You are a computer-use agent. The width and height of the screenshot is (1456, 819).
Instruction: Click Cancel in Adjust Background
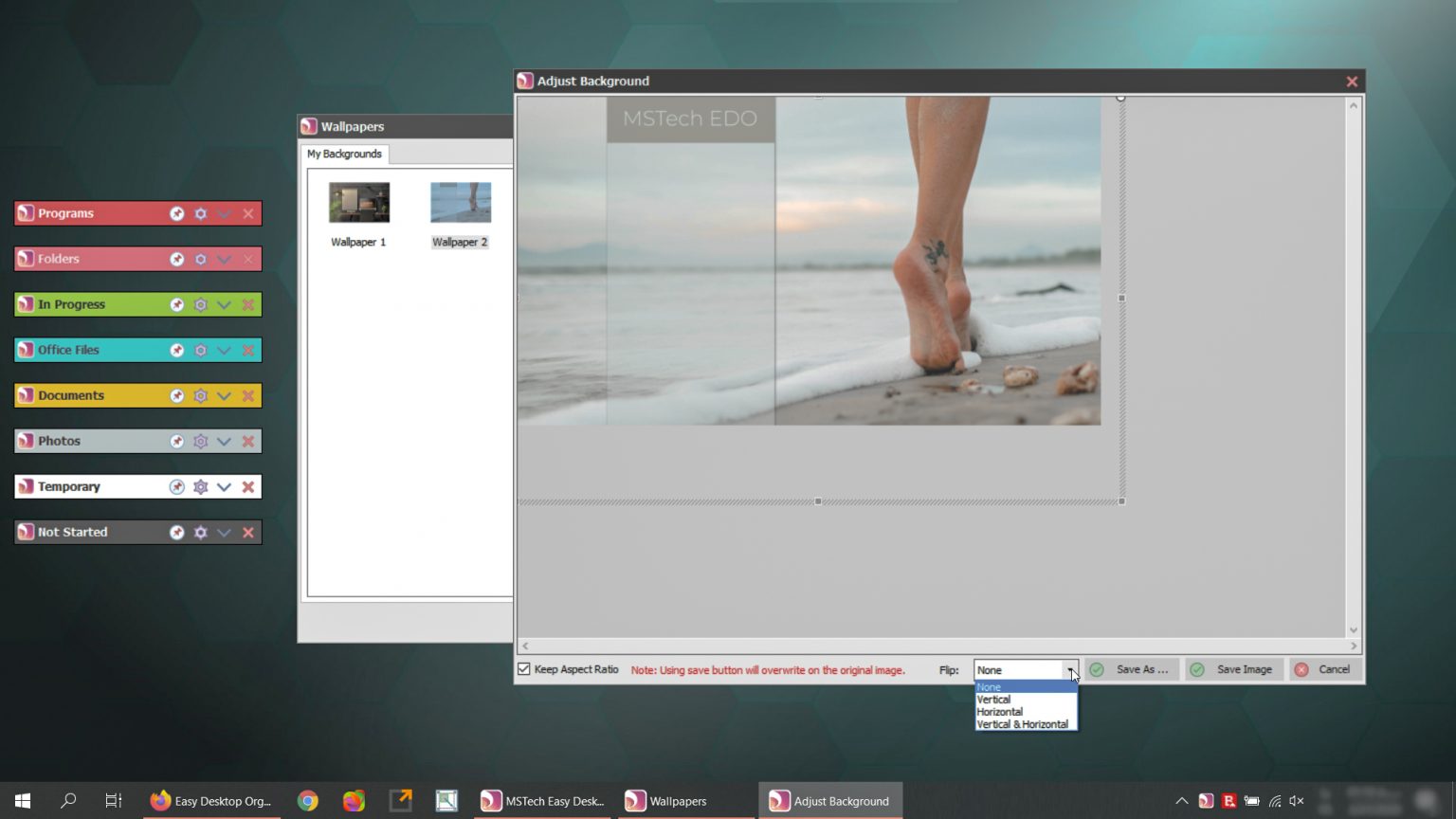coord(1324,669)
